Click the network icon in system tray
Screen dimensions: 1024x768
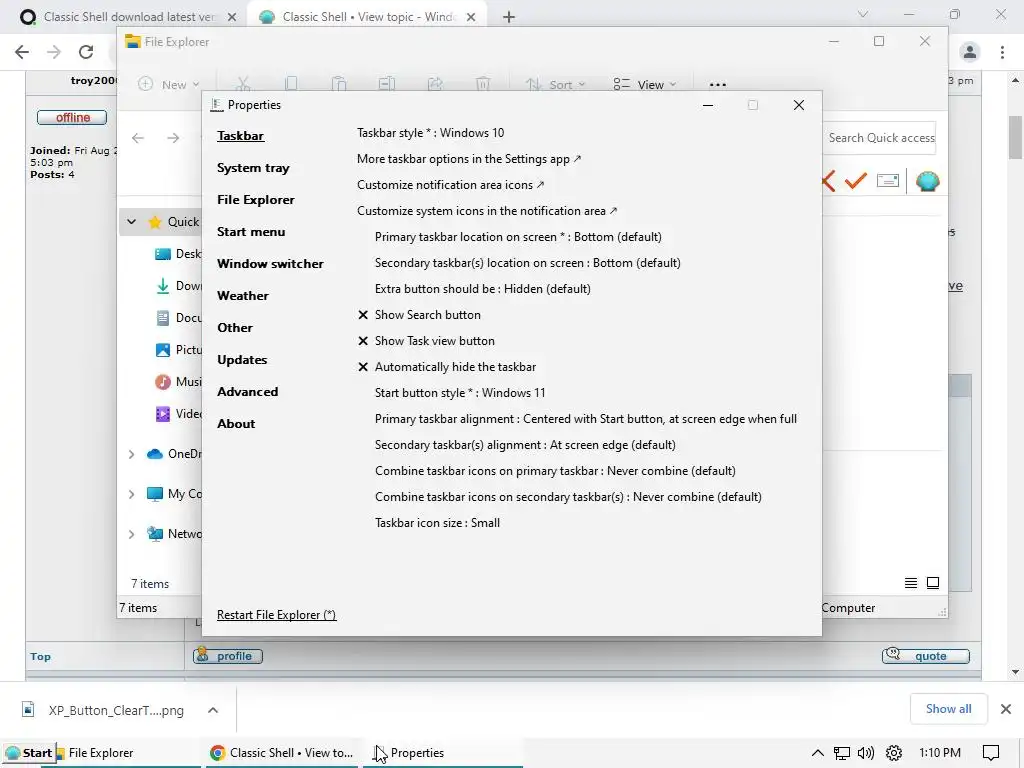[x=842, y=753]
